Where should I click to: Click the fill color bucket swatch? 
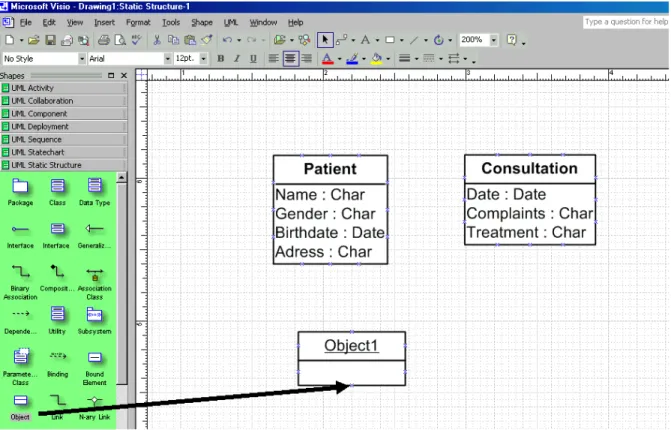tap(376, 59)
